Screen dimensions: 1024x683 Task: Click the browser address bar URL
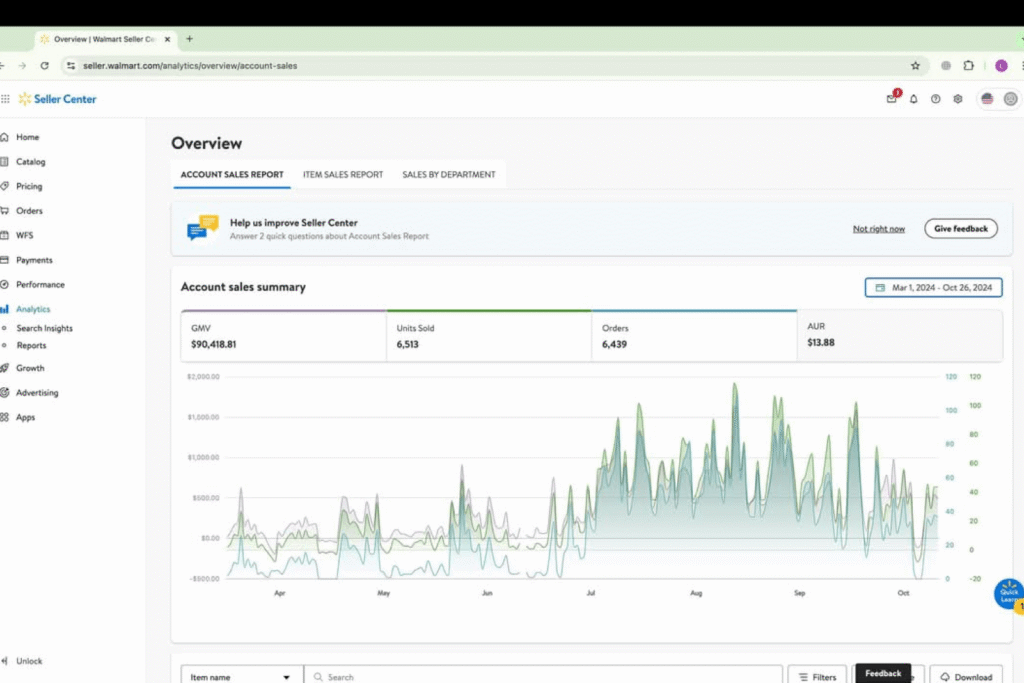(x=190, y=65)
